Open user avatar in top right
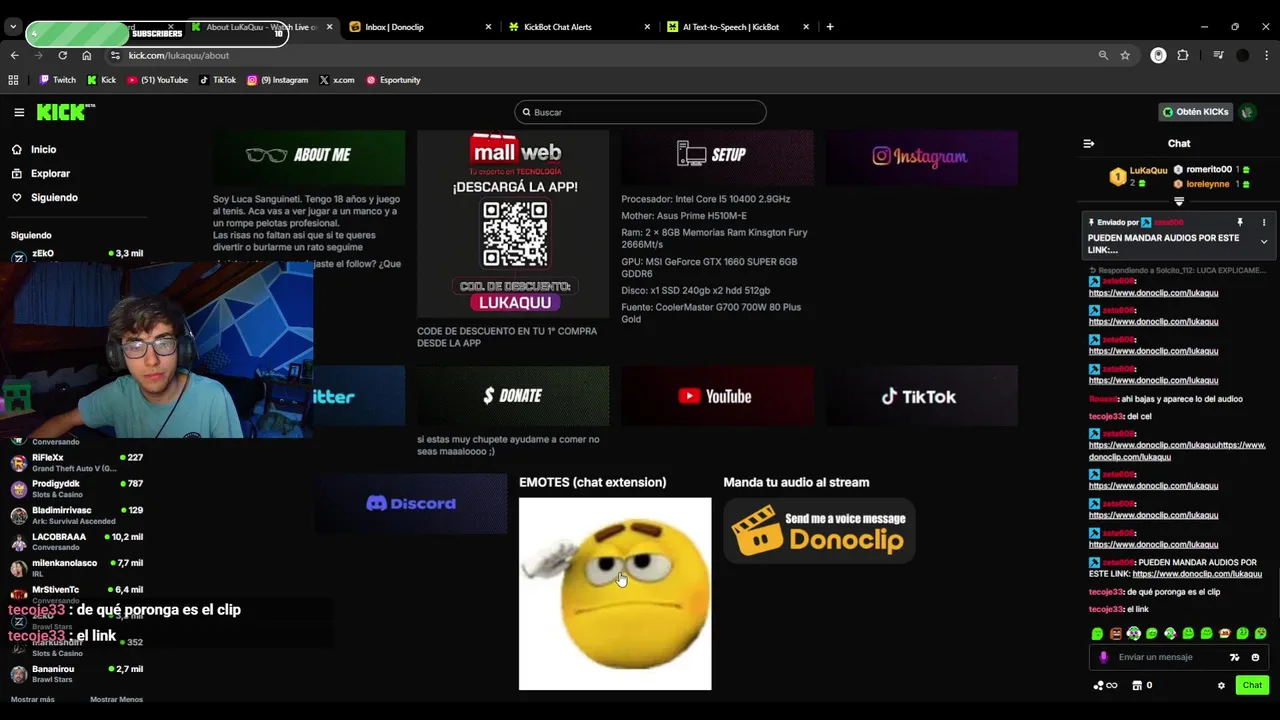1280x720 pixels. pos(1248,112)
